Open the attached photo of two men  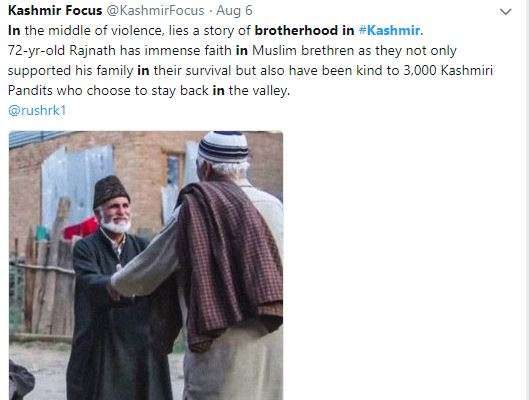pyautogui.click(x=146, y=265)
